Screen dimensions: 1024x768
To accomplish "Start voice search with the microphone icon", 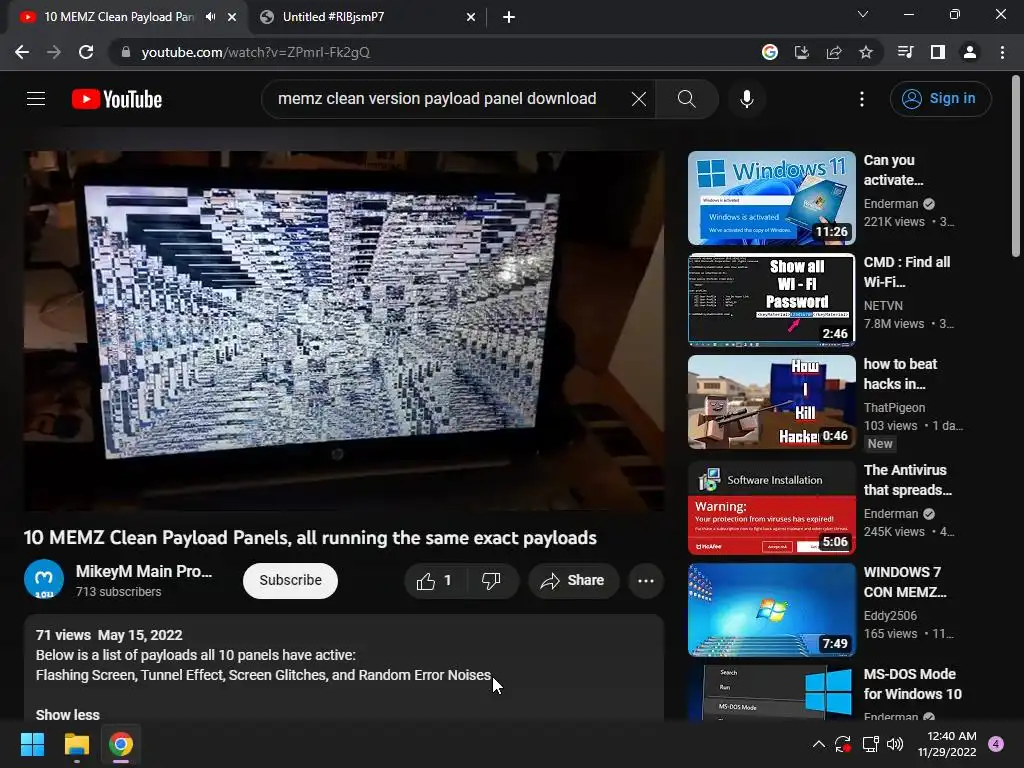I will 746,99.
